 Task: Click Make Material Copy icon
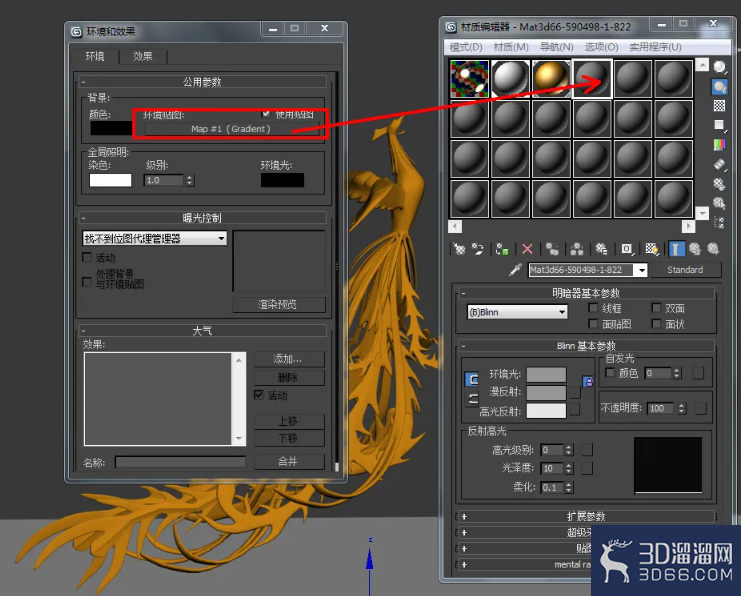pyautogui.click(x=552, y=249)
